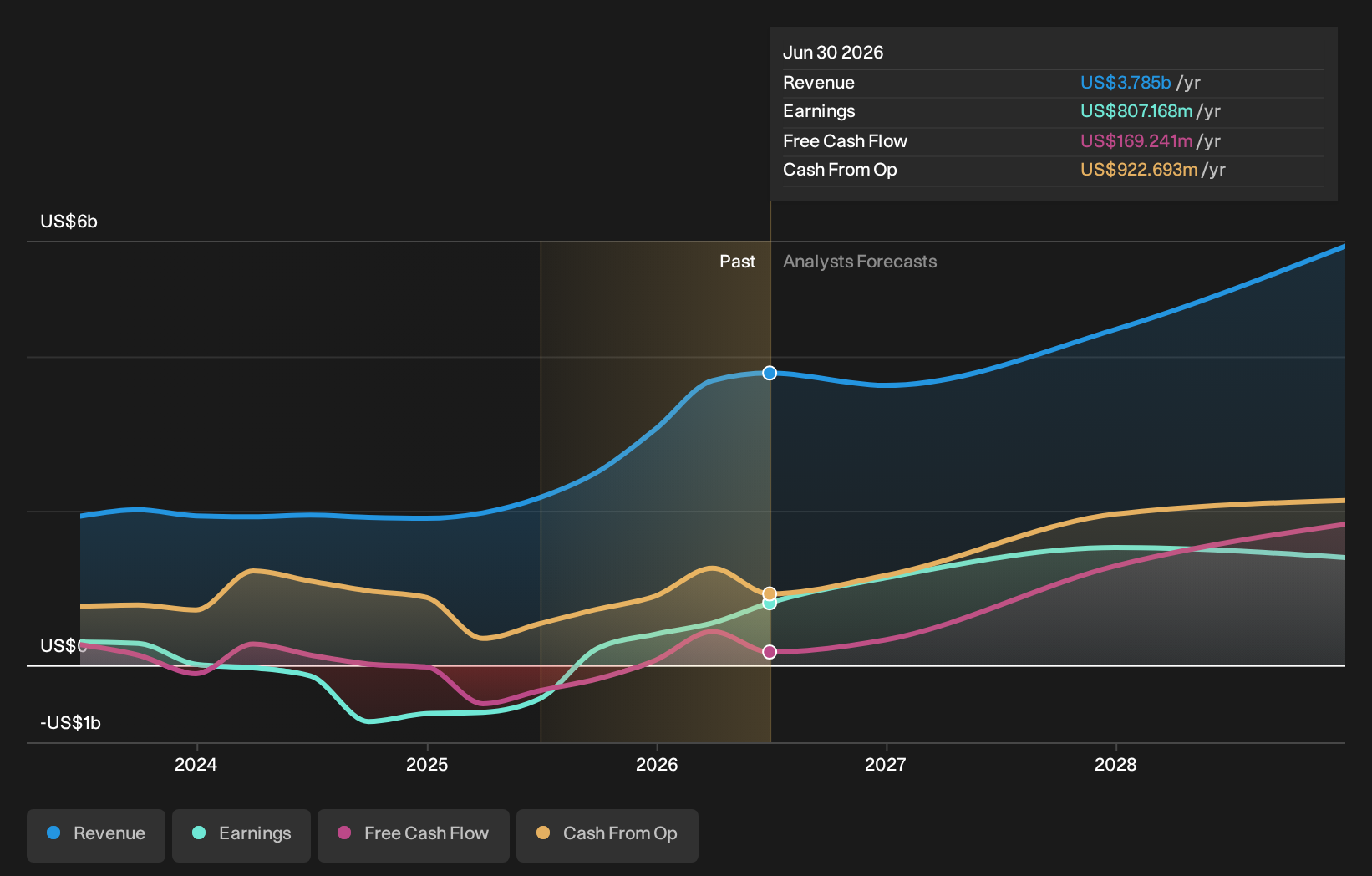Click the orange Cash From Op legend dot
The height and width of the screenshot is (876, 1372).
click(x=543, y=833)
